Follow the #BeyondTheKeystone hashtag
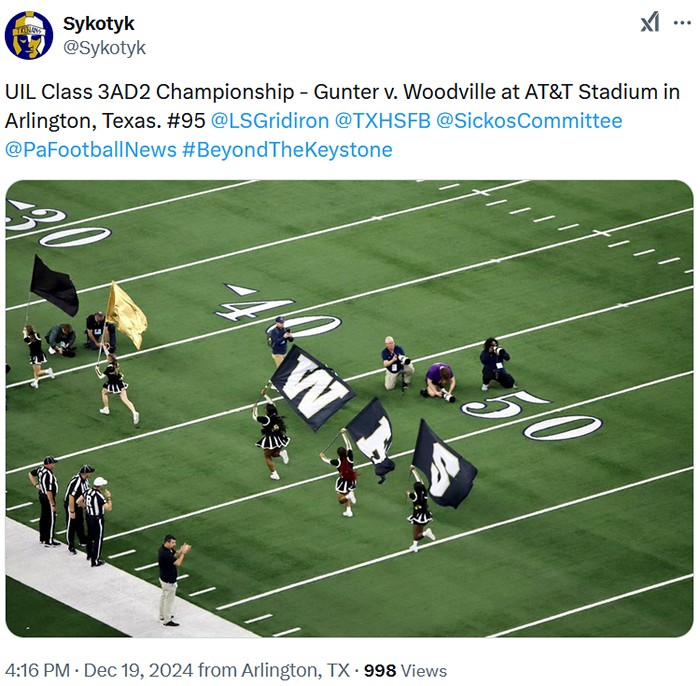Screen dimensions: 700x686 287,150
